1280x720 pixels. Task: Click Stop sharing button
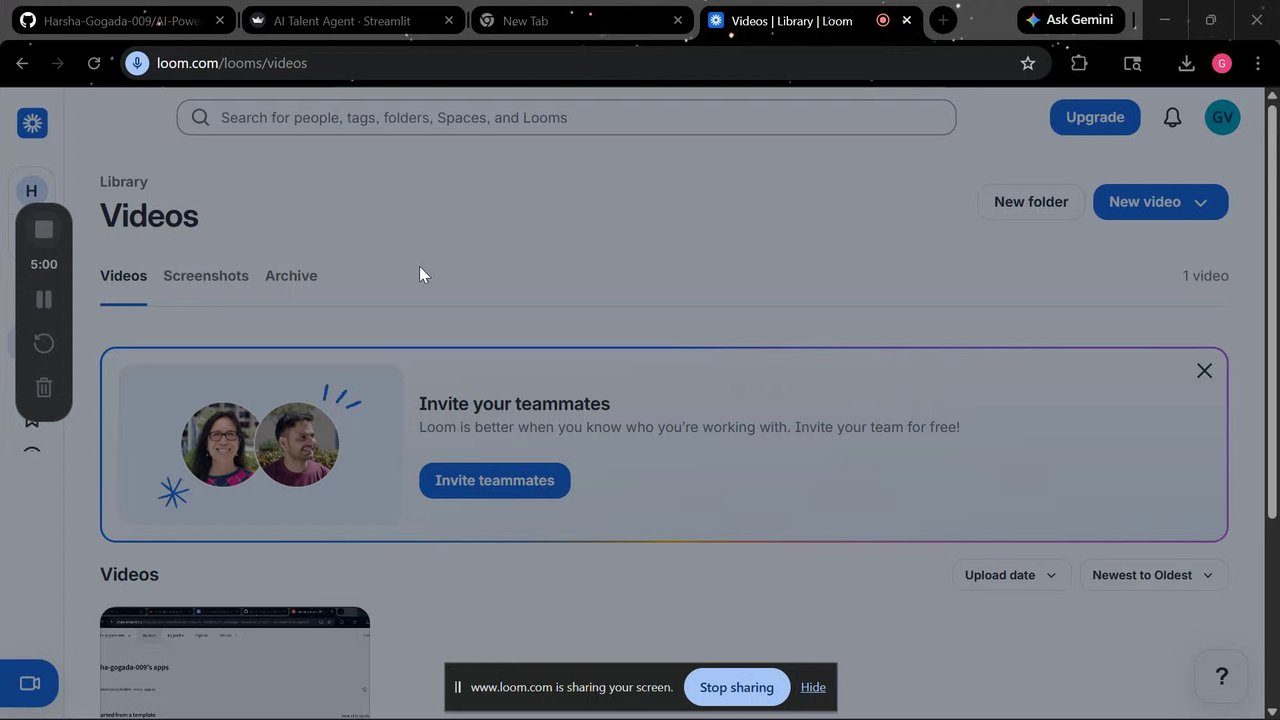point(737,687)
